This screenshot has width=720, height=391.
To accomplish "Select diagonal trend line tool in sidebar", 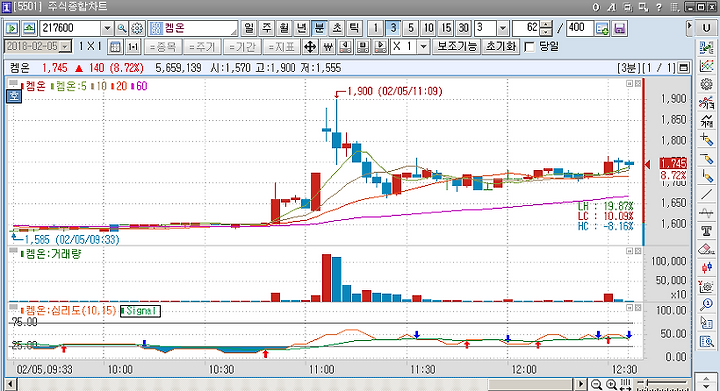I will point(706,194).
